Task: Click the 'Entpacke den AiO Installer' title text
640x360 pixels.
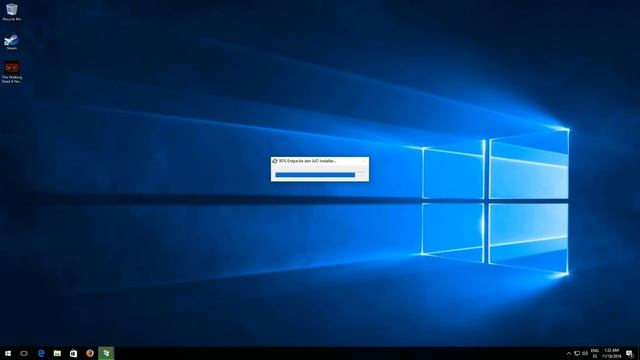Action: point(311,161)
